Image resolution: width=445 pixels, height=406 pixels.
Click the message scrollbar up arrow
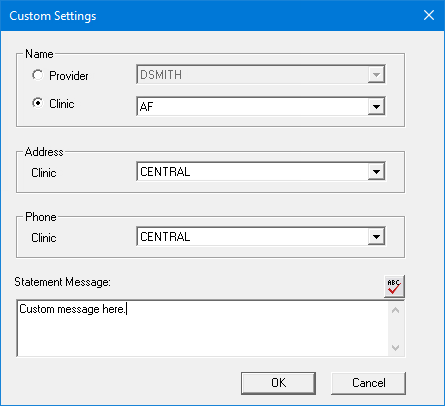tap(396, 311)
